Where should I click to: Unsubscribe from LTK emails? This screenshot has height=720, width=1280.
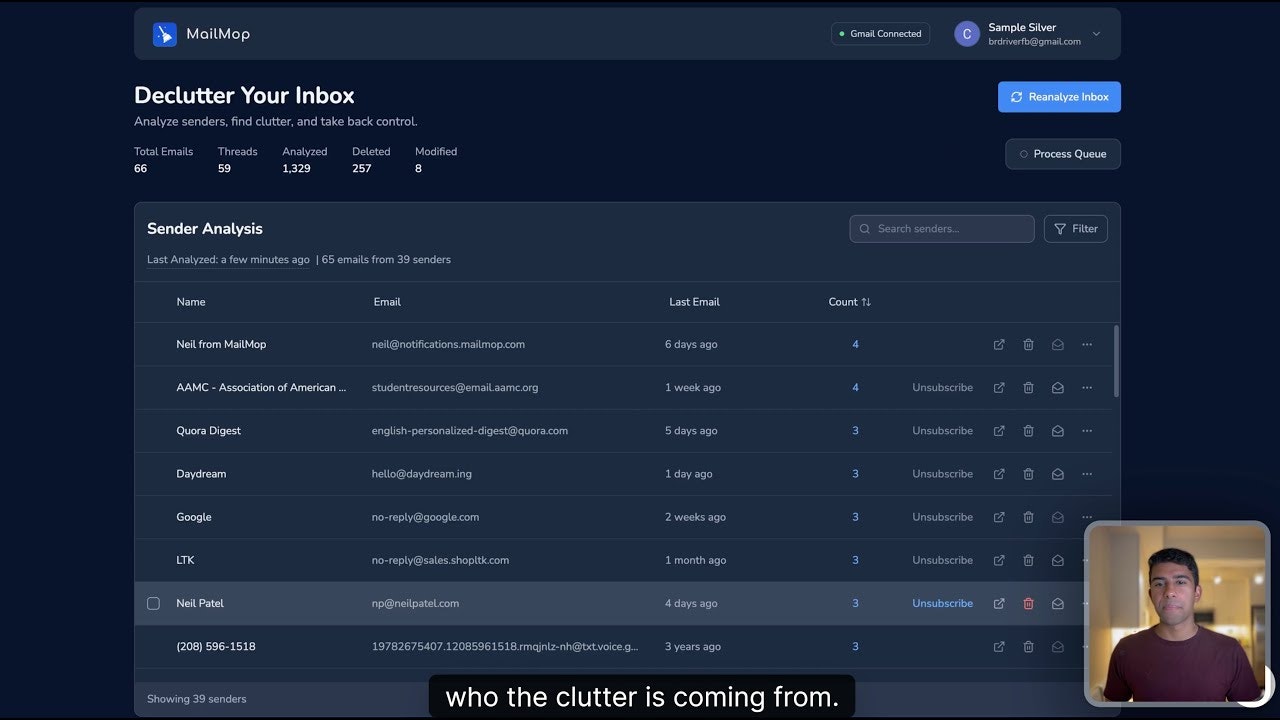coord(942,560)
